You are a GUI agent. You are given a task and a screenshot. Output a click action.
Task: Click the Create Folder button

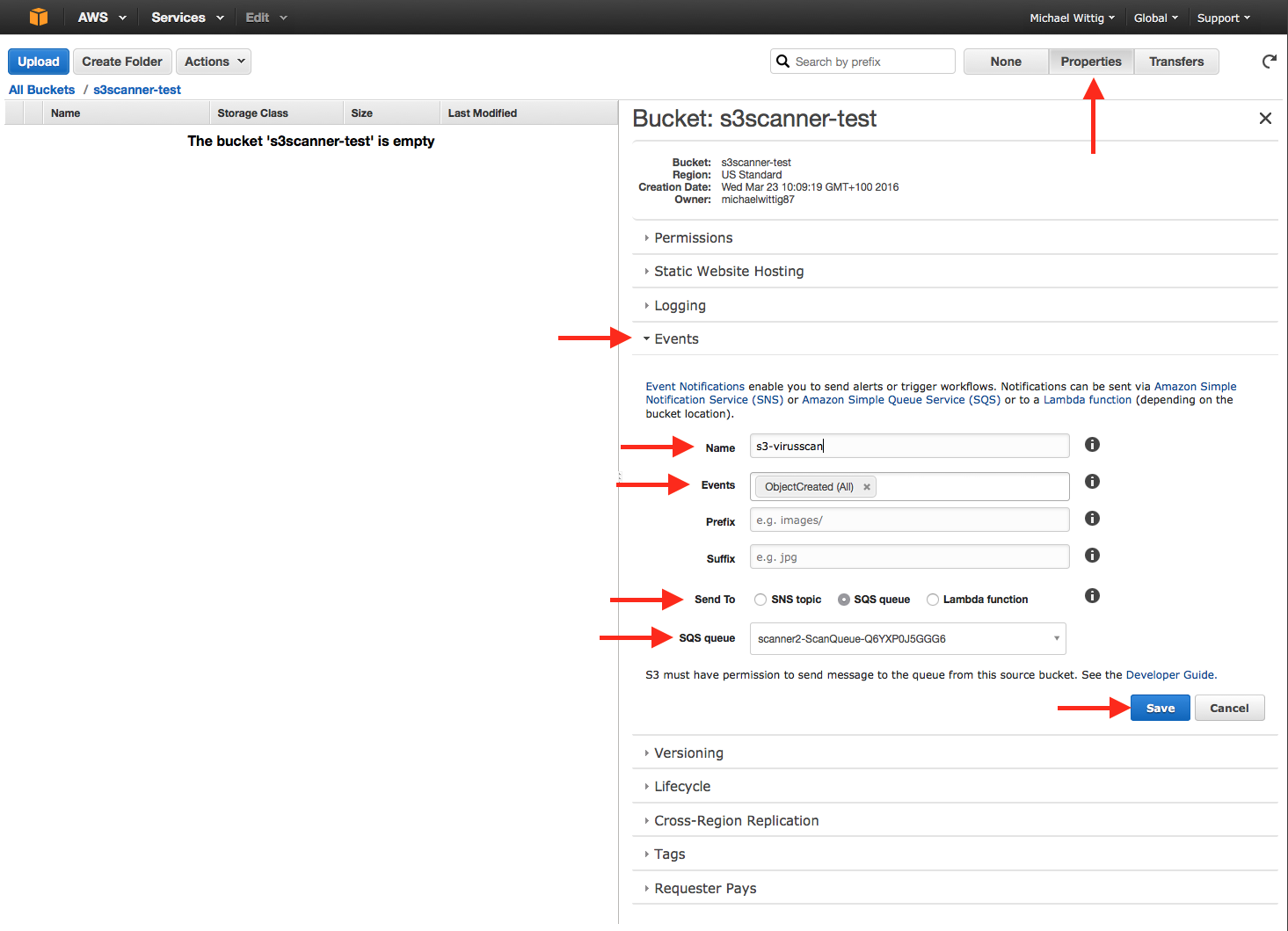(x=122, y=62)
